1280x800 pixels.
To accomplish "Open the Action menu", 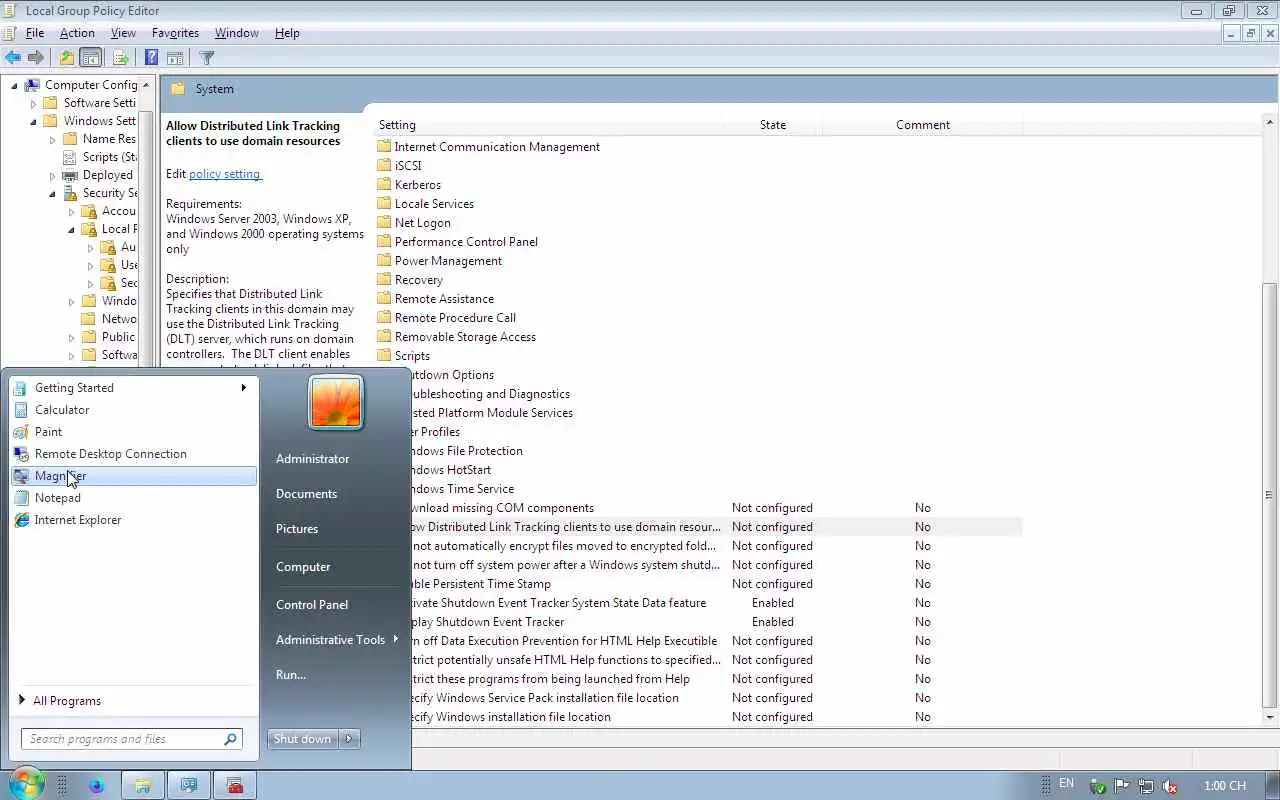I will [77, 33].
